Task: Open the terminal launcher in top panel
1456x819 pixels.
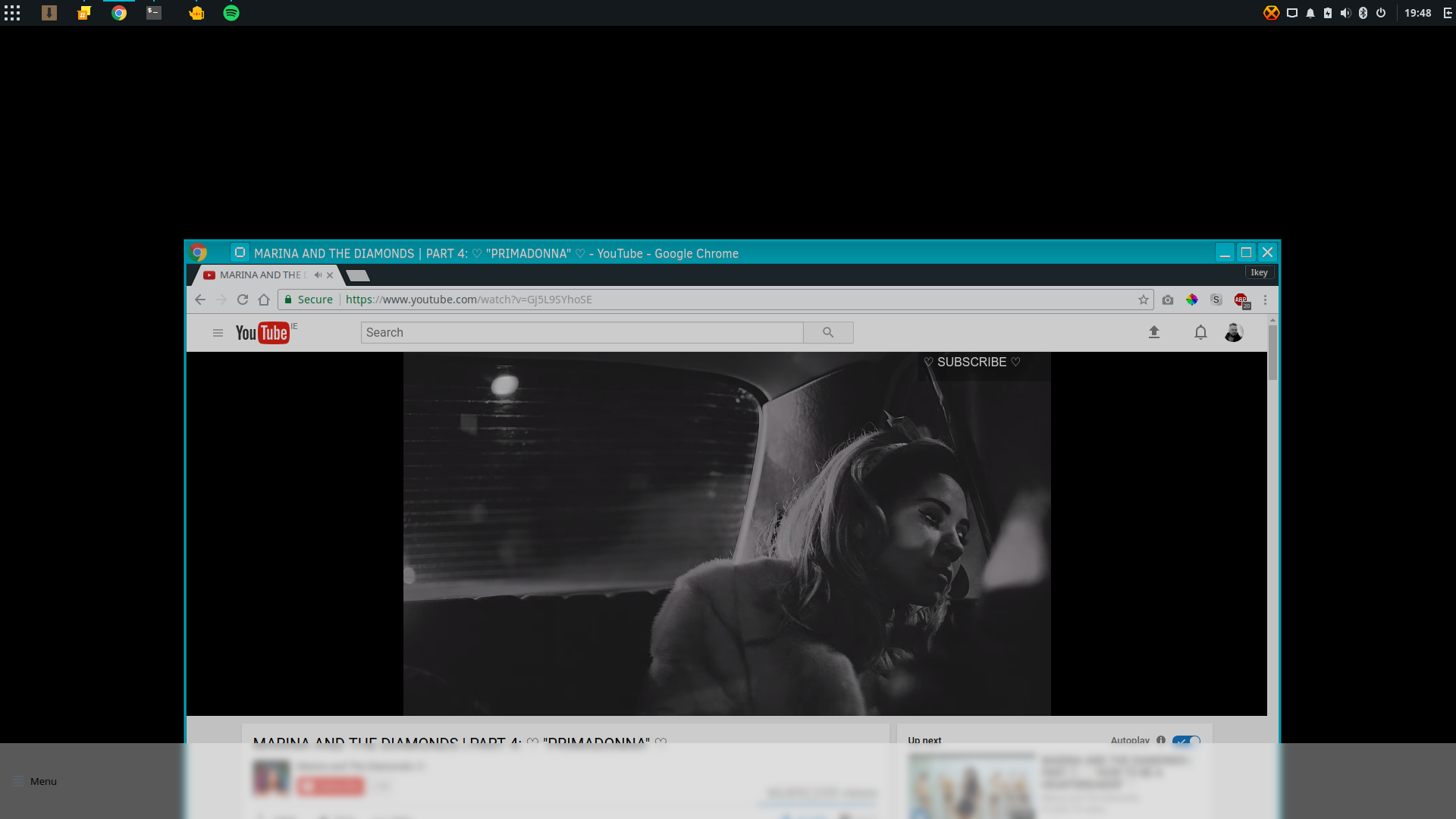Action: coord(154,13)
